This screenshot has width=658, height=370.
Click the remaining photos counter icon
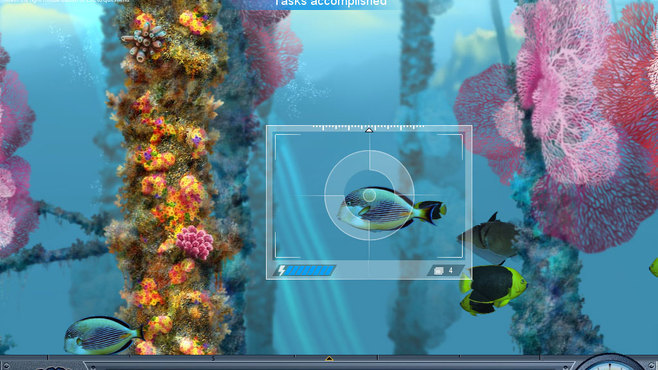tap(439, 271)
